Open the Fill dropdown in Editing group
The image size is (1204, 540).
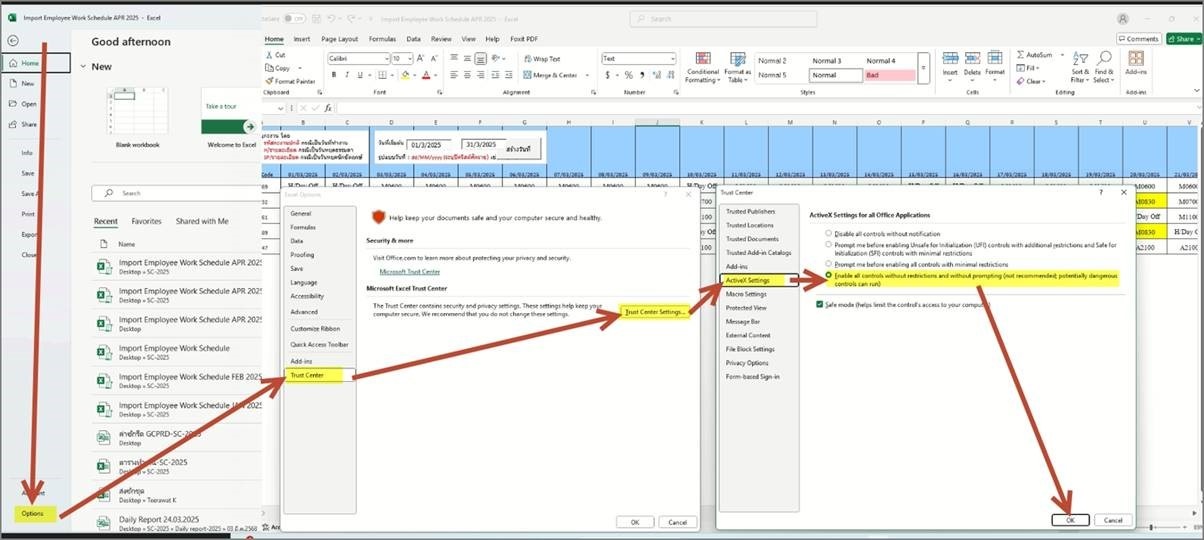(1029, 68)
